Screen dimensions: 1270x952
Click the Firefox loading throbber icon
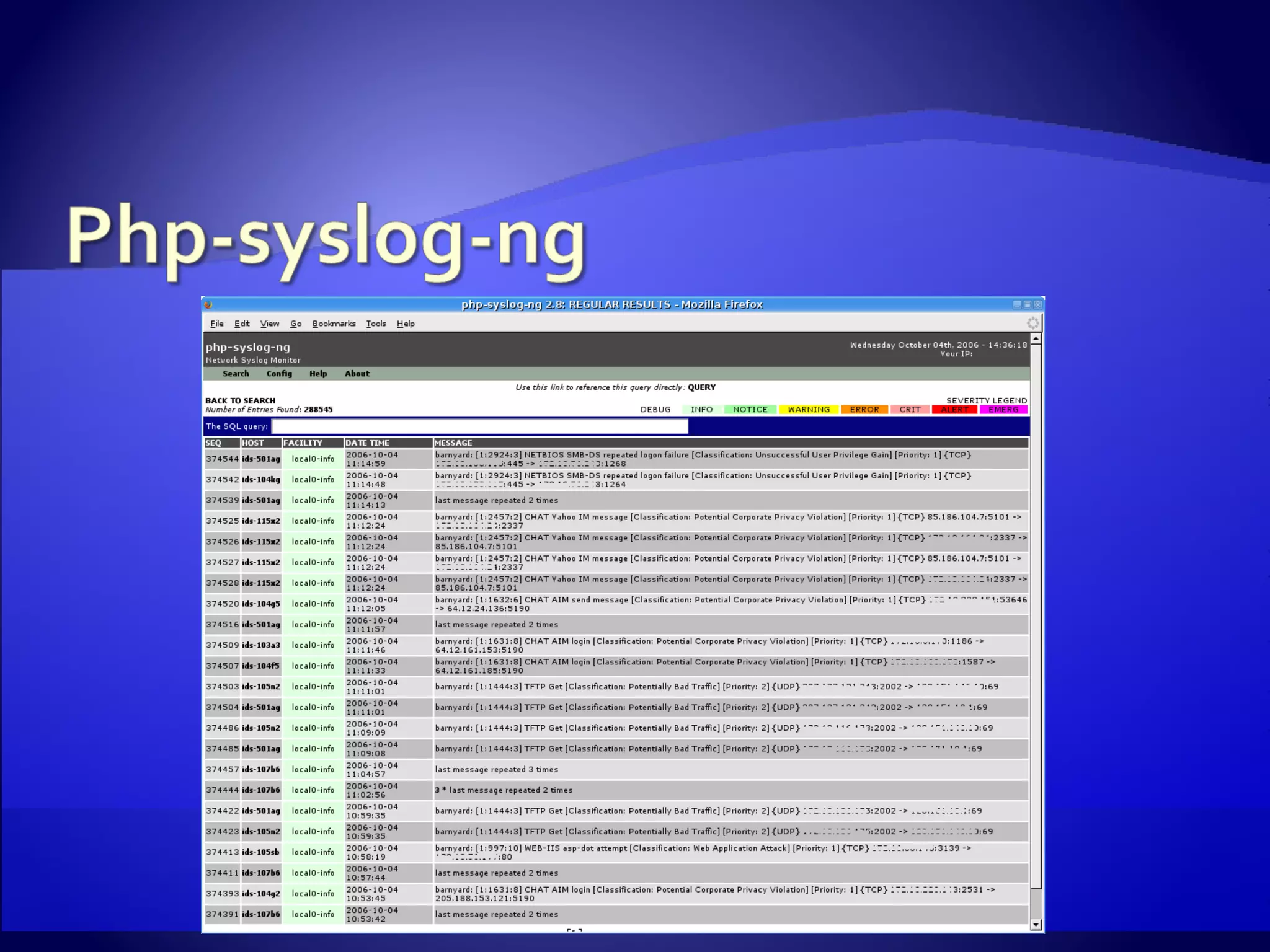[1032, 323]
